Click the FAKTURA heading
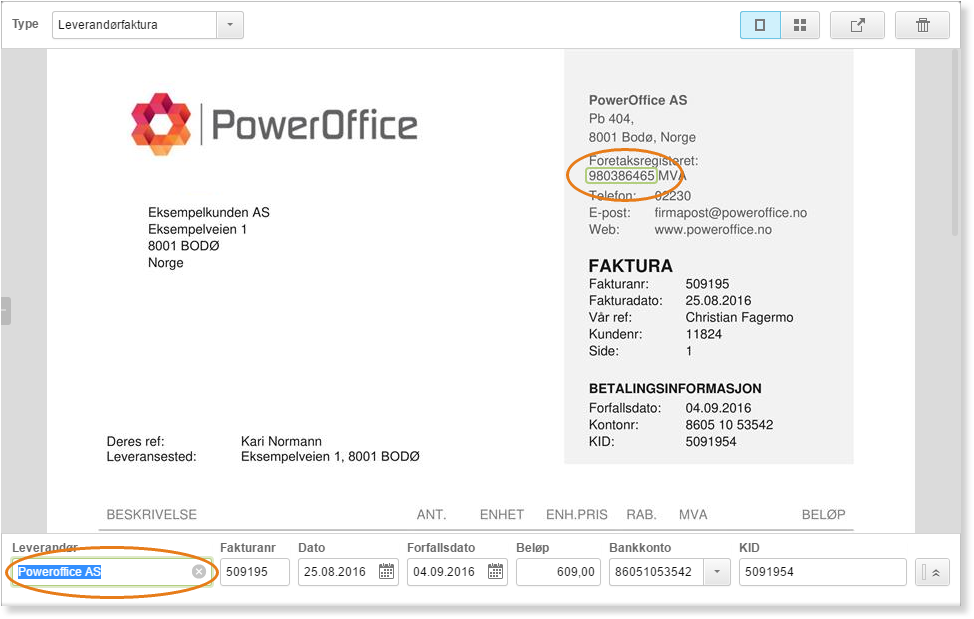The height and width of the screenshot is (619, 974). pyautogui.click(x=630, y=266)
